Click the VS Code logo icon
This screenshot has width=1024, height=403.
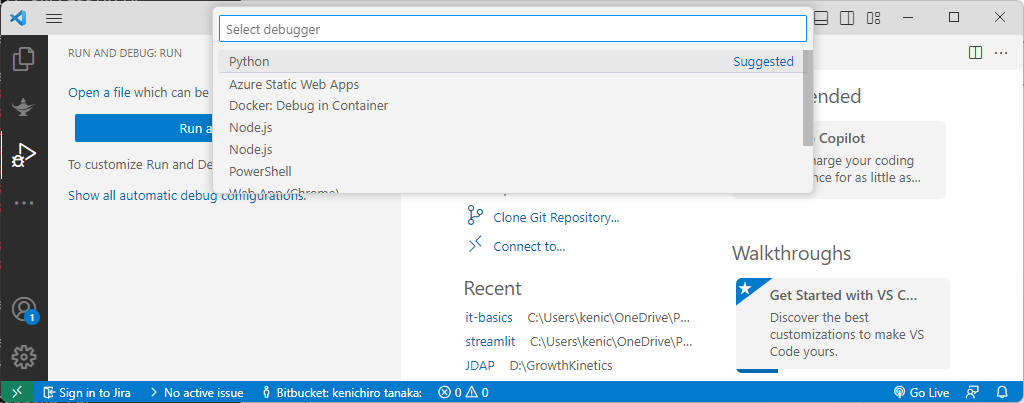[x=18, y=18]
